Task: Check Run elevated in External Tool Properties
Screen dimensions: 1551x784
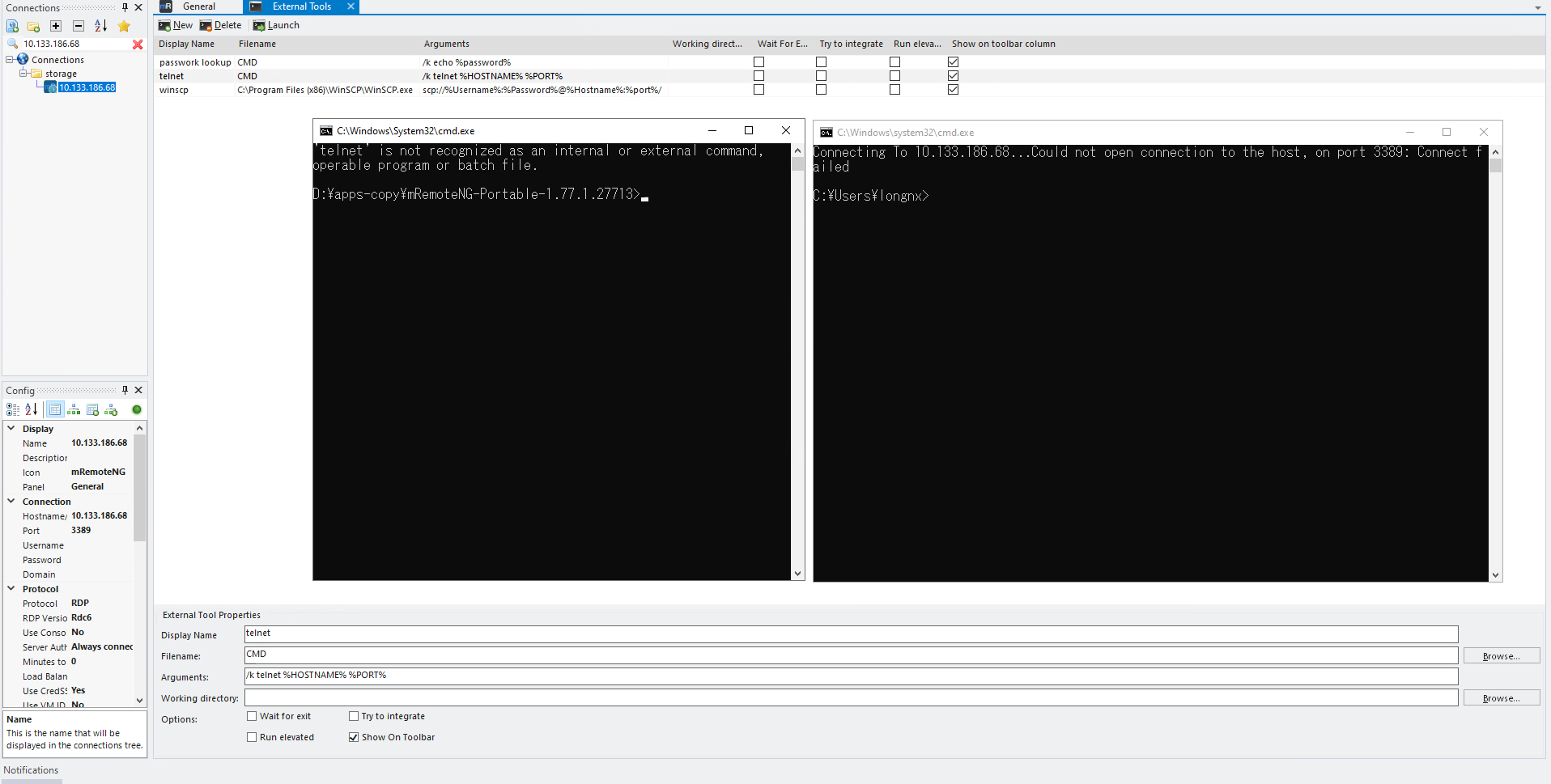Action: coord(252,737)
